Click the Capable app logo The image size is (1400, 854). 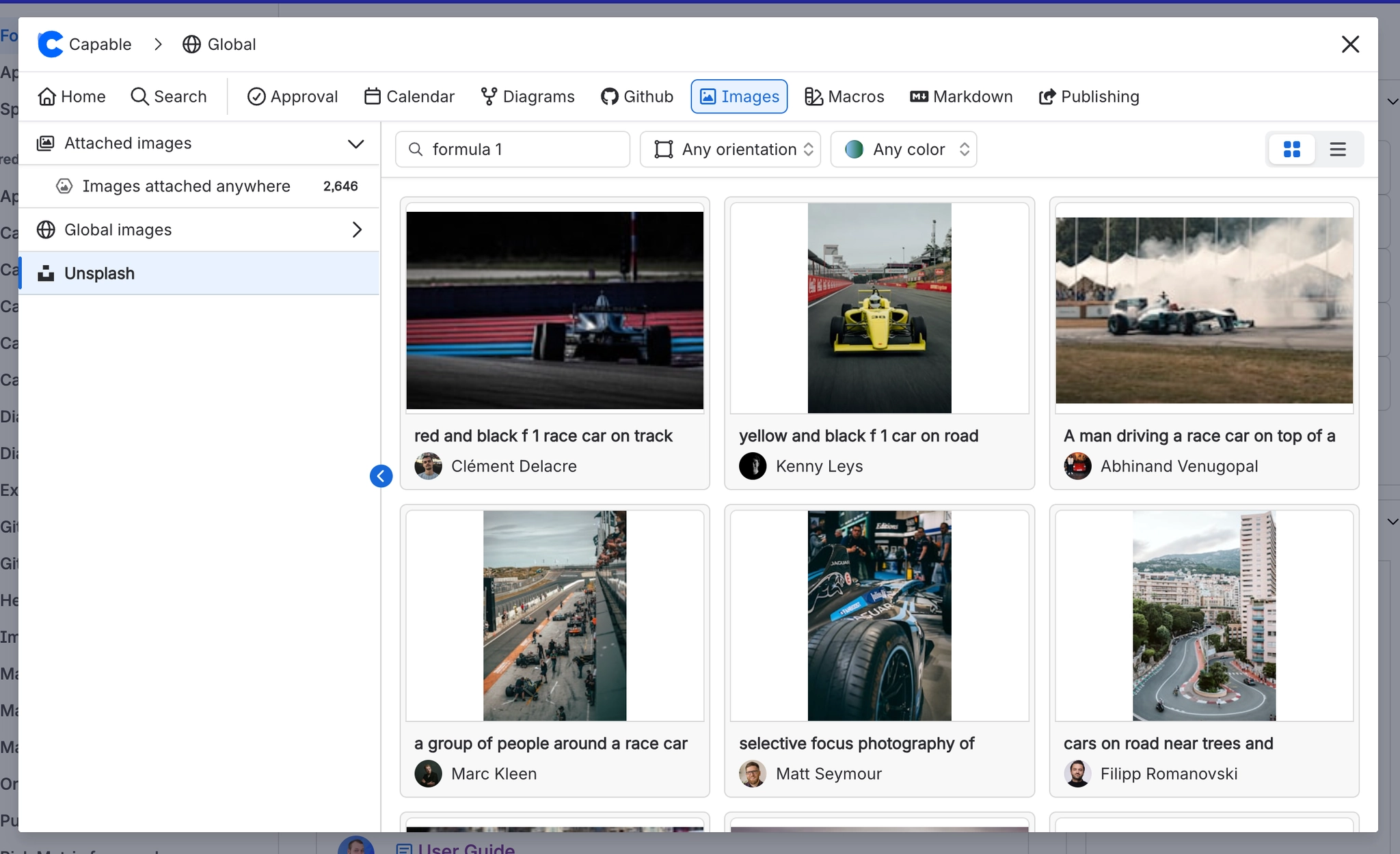tap(49, 44)
